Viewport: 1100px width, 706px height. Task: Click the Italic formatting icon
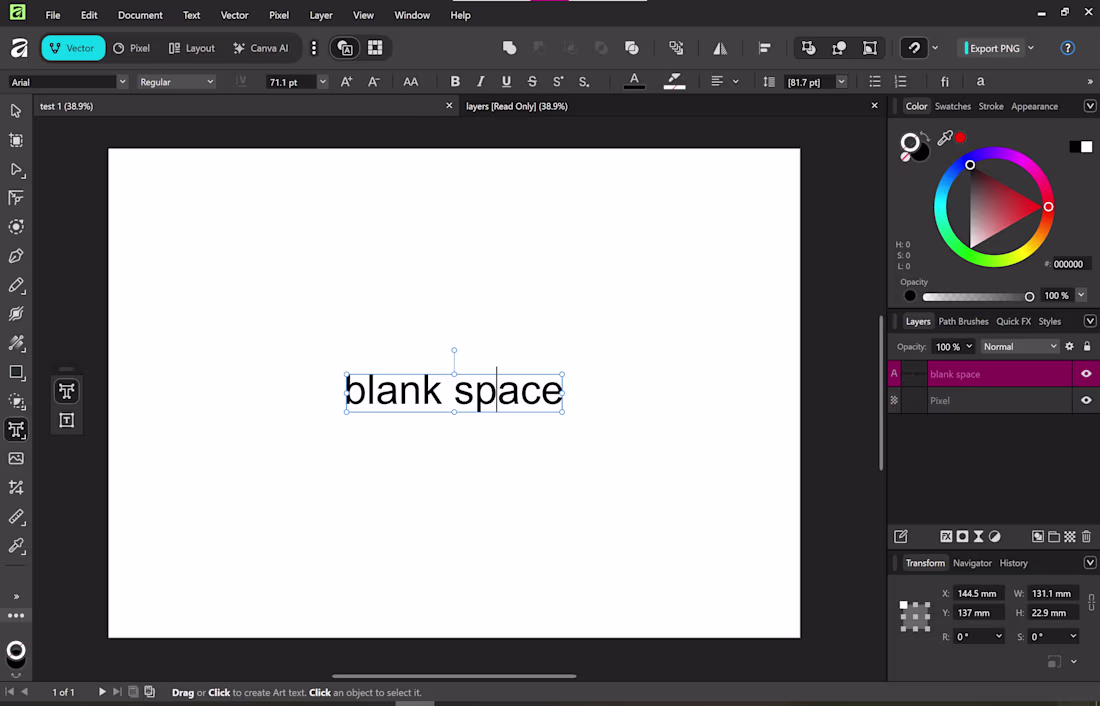tap(480, 82)
